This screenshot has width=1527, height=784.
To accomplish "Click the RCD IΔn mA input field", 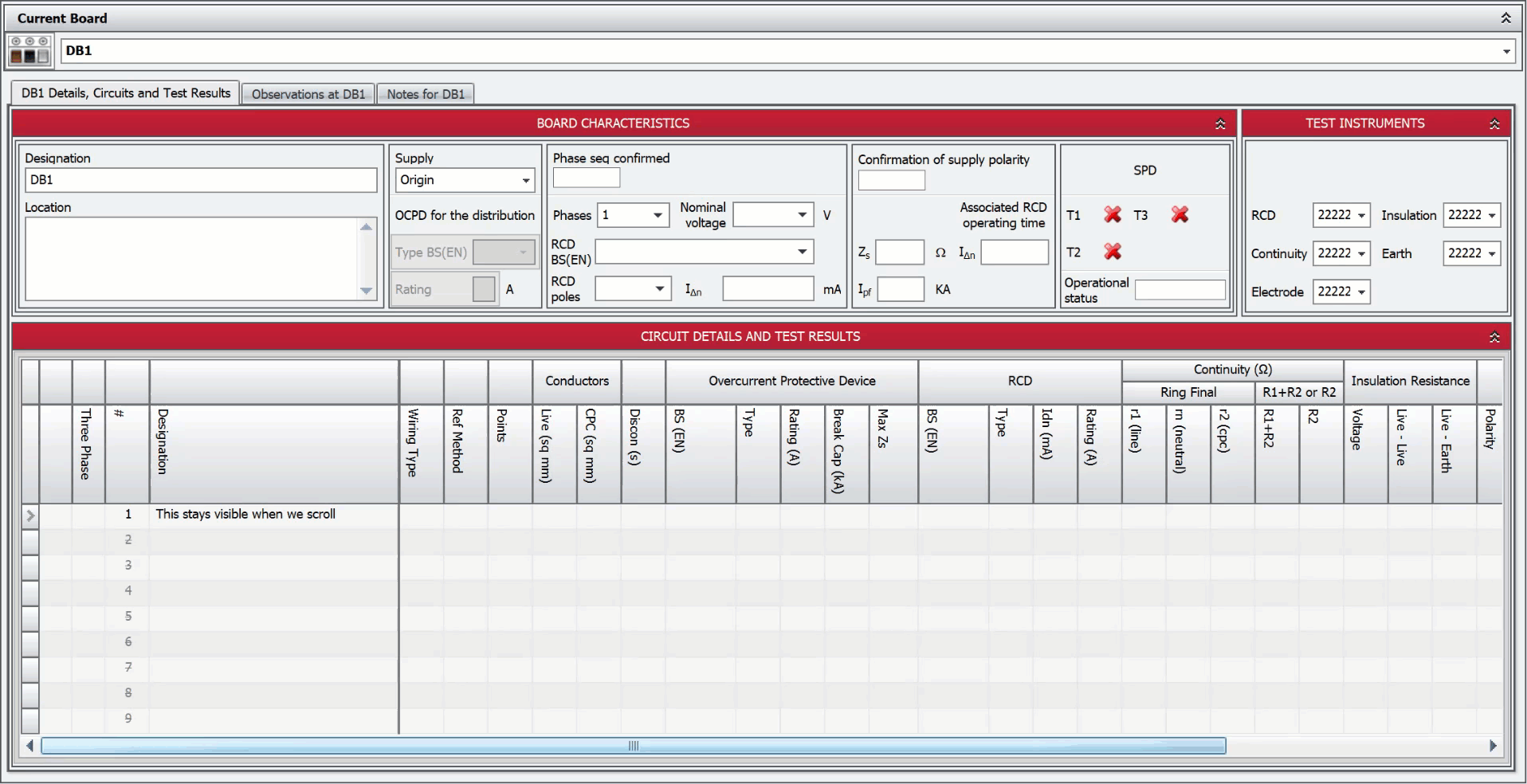I will [768, 288].
